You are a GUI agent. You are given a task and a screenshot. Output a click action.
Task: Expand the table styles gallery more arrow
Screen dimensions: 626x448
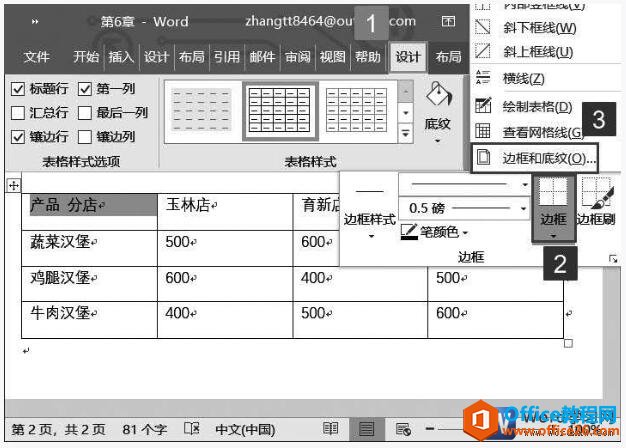tap(405, 133)
